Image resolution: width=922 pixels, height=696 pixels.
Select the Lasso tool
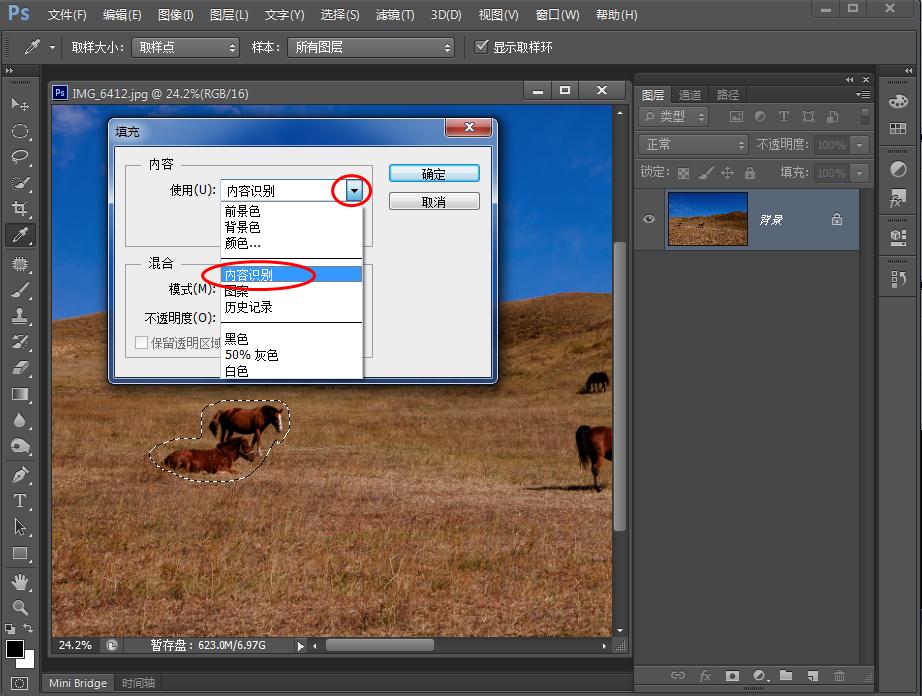20,157
